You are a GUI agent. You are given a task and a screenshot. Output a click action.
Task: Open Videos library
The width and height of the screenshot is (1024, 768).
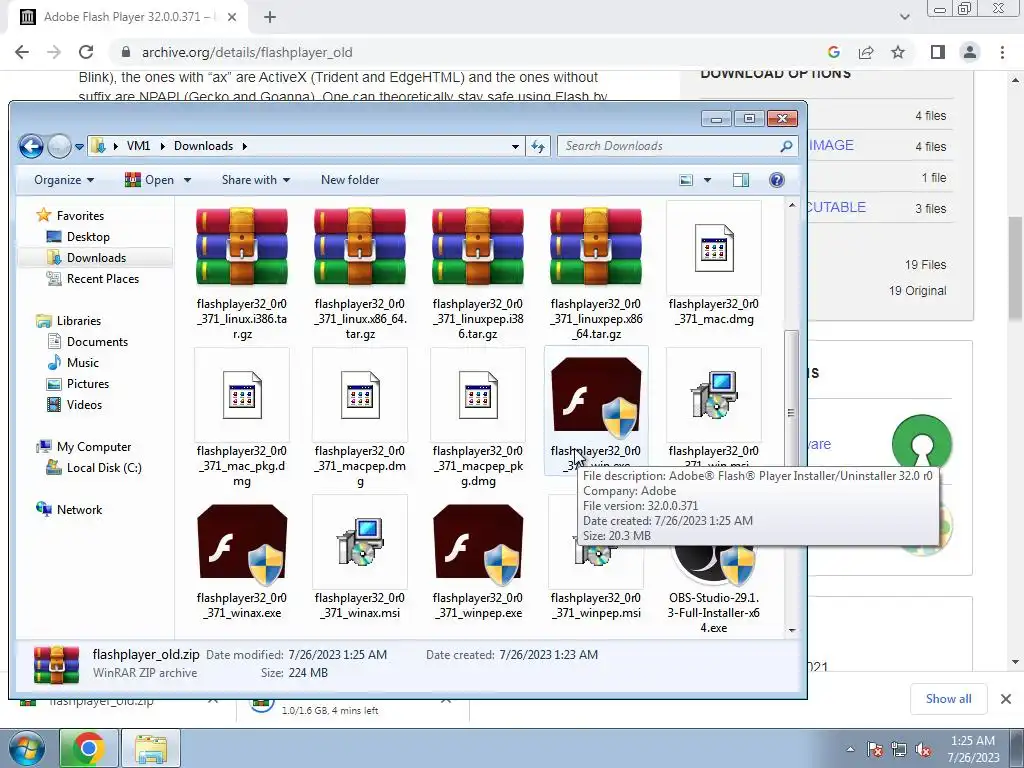84,405
